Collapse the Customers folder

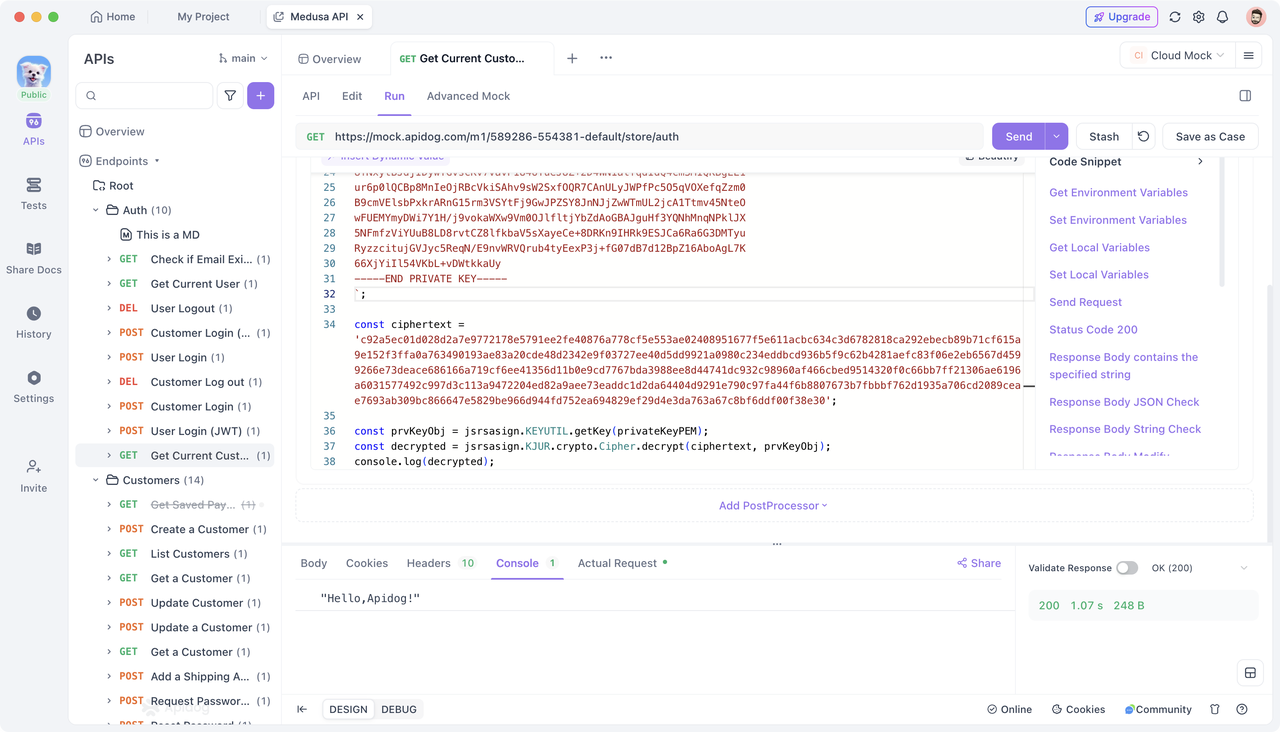tap(96, 480)
